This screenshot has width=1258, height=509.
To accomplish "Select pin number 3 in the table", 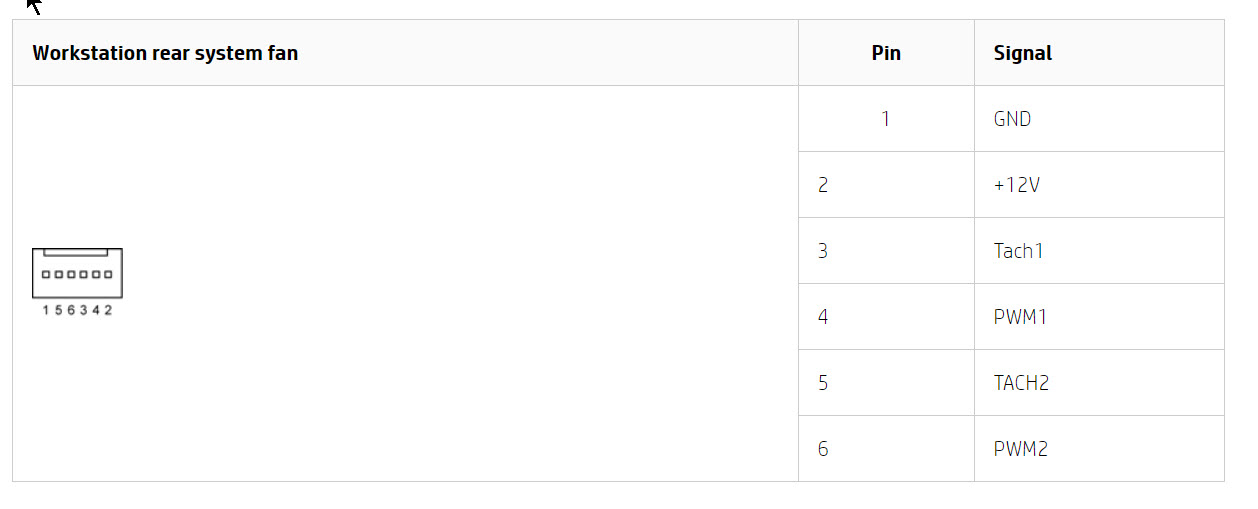I will pyautogui.click(x=823, y=251).
